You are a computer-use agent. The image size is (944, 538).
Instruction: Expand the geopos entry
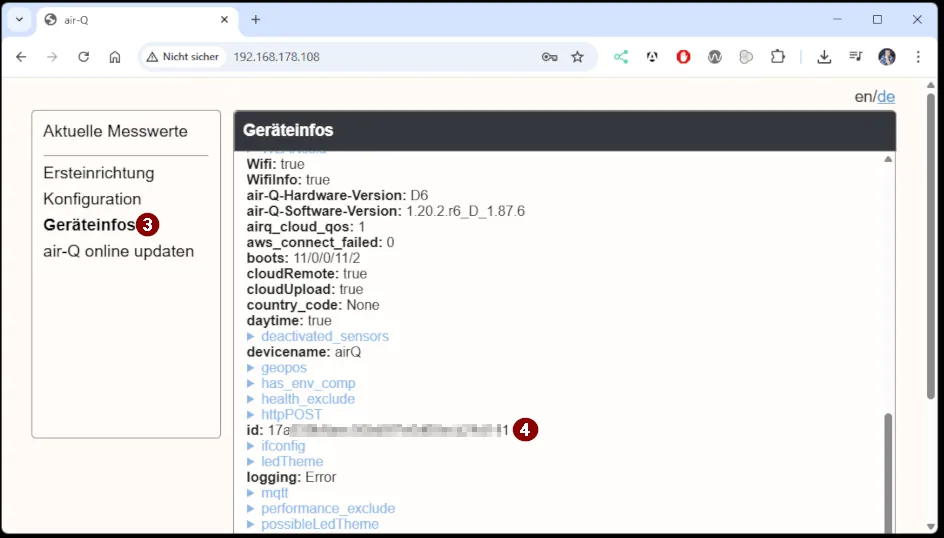283,368
